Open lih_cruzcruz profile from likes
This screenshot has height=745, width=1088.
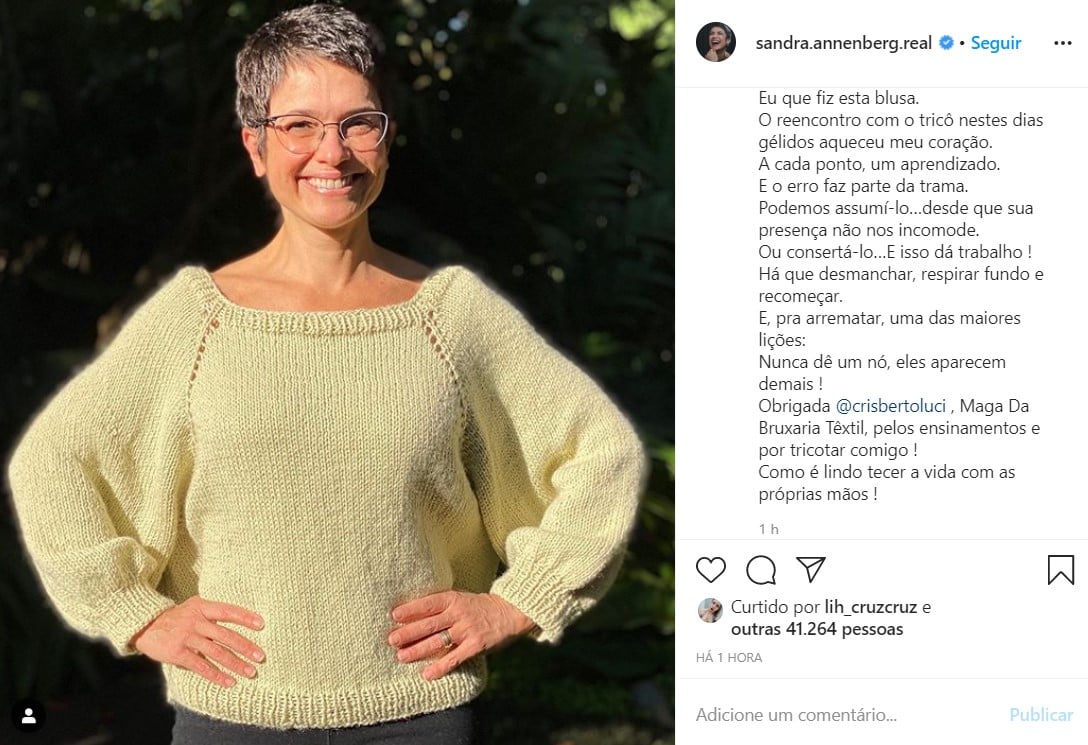(x=871, y=607)
